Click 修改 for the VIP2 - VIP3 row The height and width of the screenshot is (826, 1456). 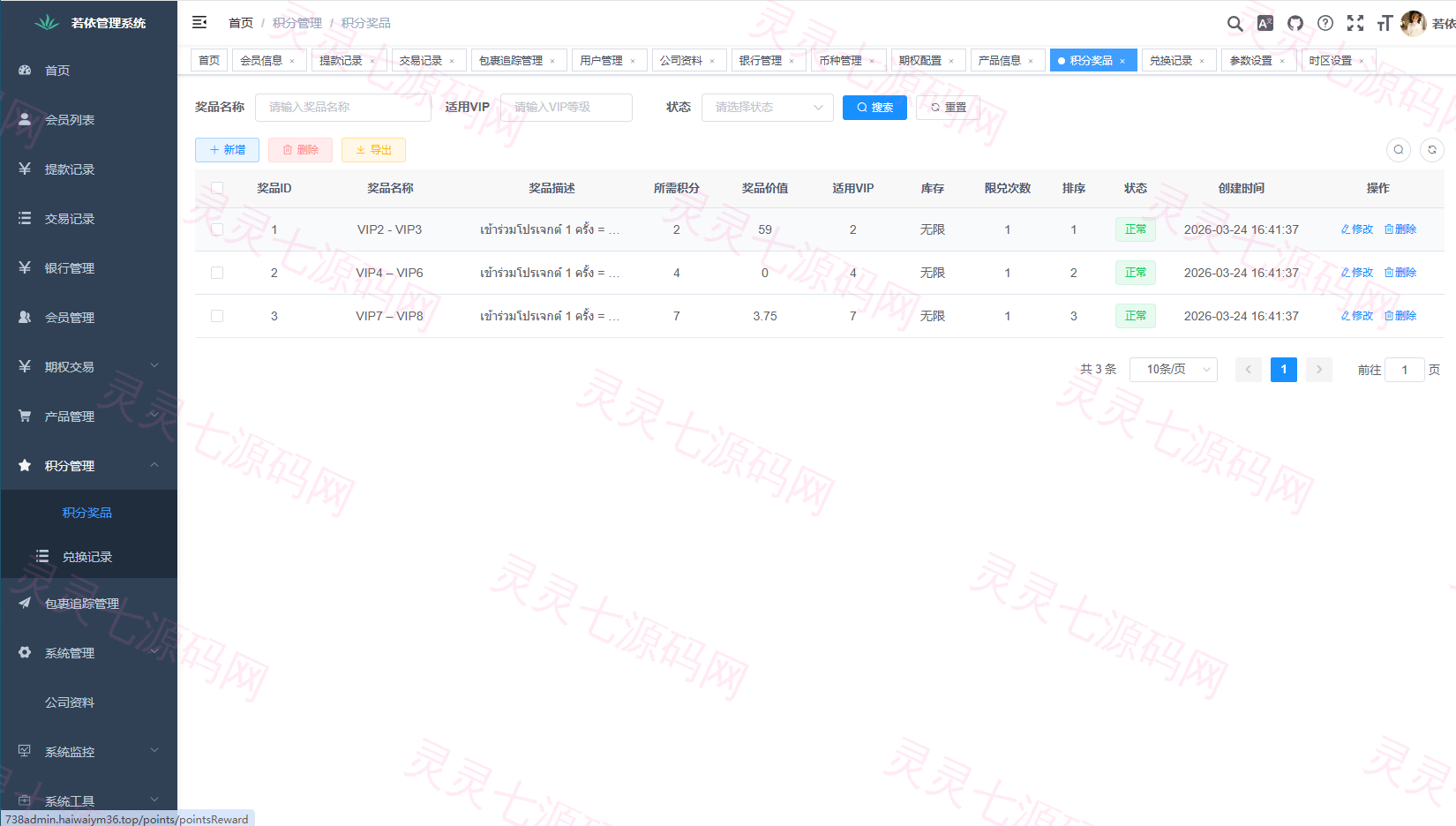click(1356, 229)
